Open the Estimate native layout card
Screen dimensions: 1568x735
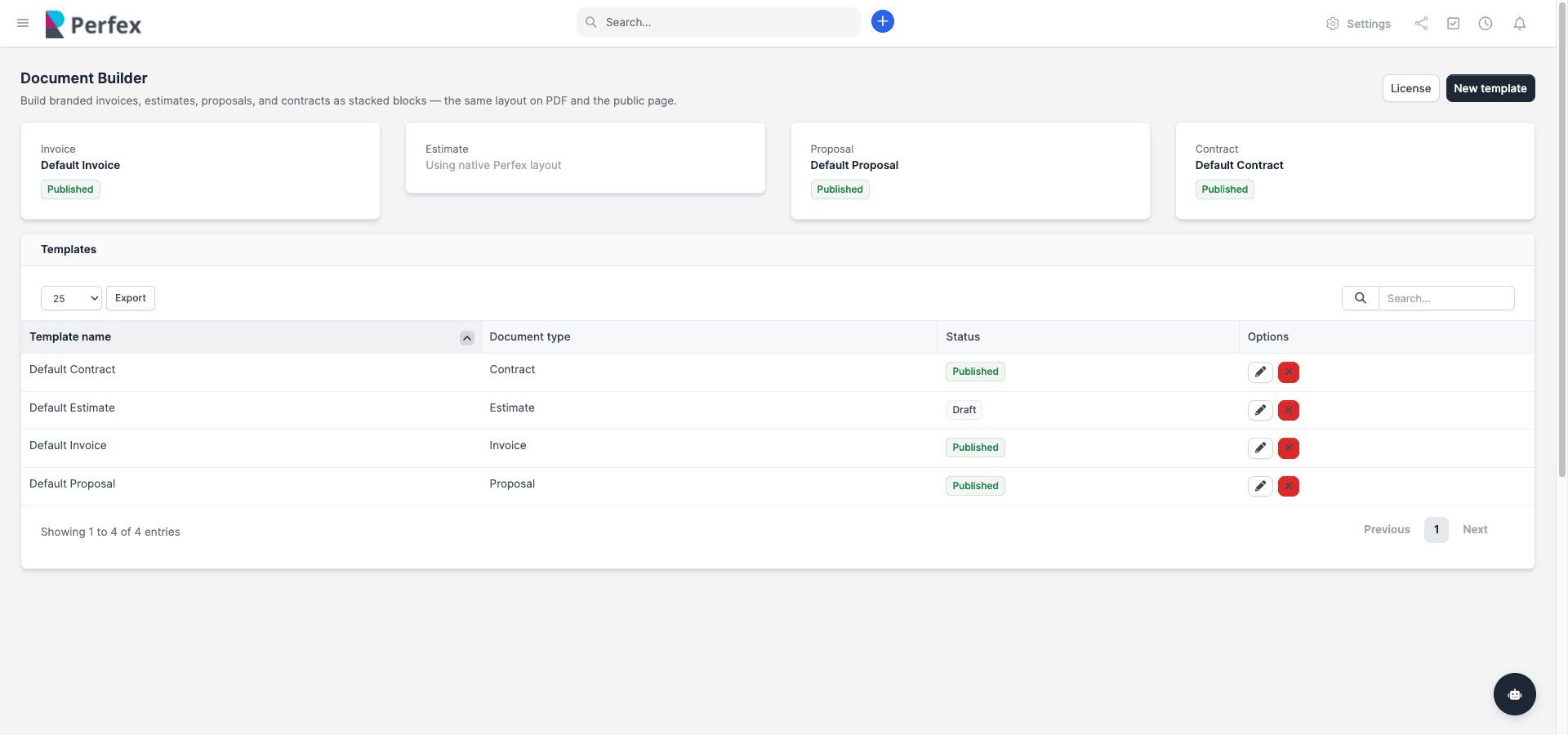586,158
